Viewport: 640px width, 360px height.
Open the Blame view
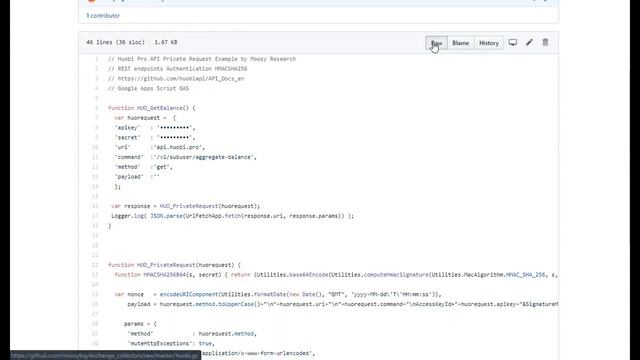tap(460, 43)
